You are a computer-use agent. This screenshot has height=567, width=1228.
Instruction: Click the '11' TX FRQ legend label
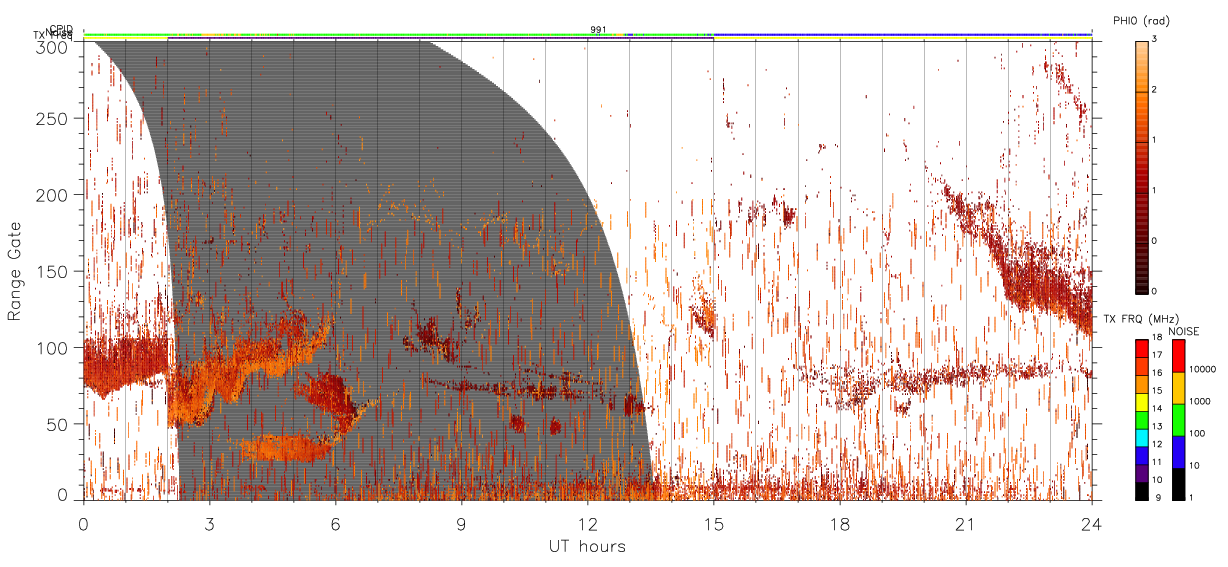pyautogui.click(x=1157, y=463)
